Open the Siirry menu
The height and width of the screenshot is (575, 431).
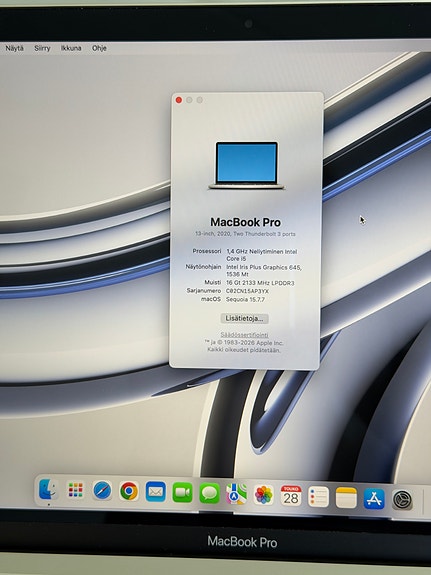[42, 48]
